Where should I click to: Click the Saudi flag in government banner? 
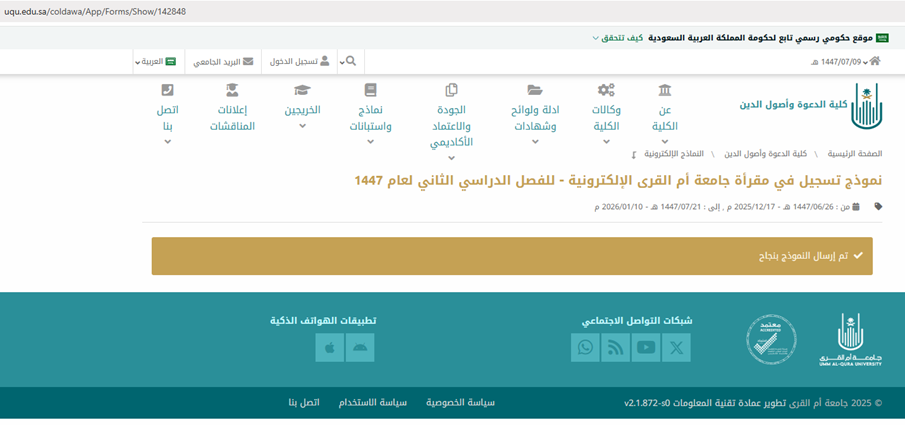882,38
